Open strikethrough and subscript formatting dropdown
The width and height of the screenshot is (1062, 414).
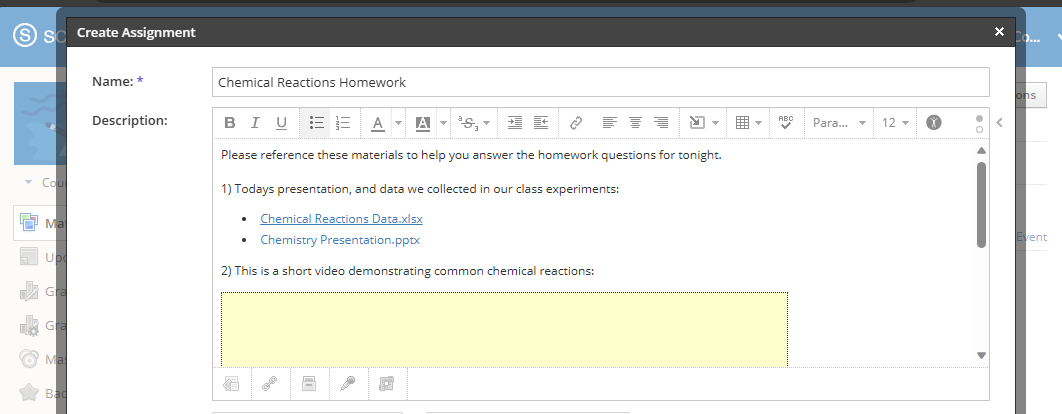pos(474,123)
